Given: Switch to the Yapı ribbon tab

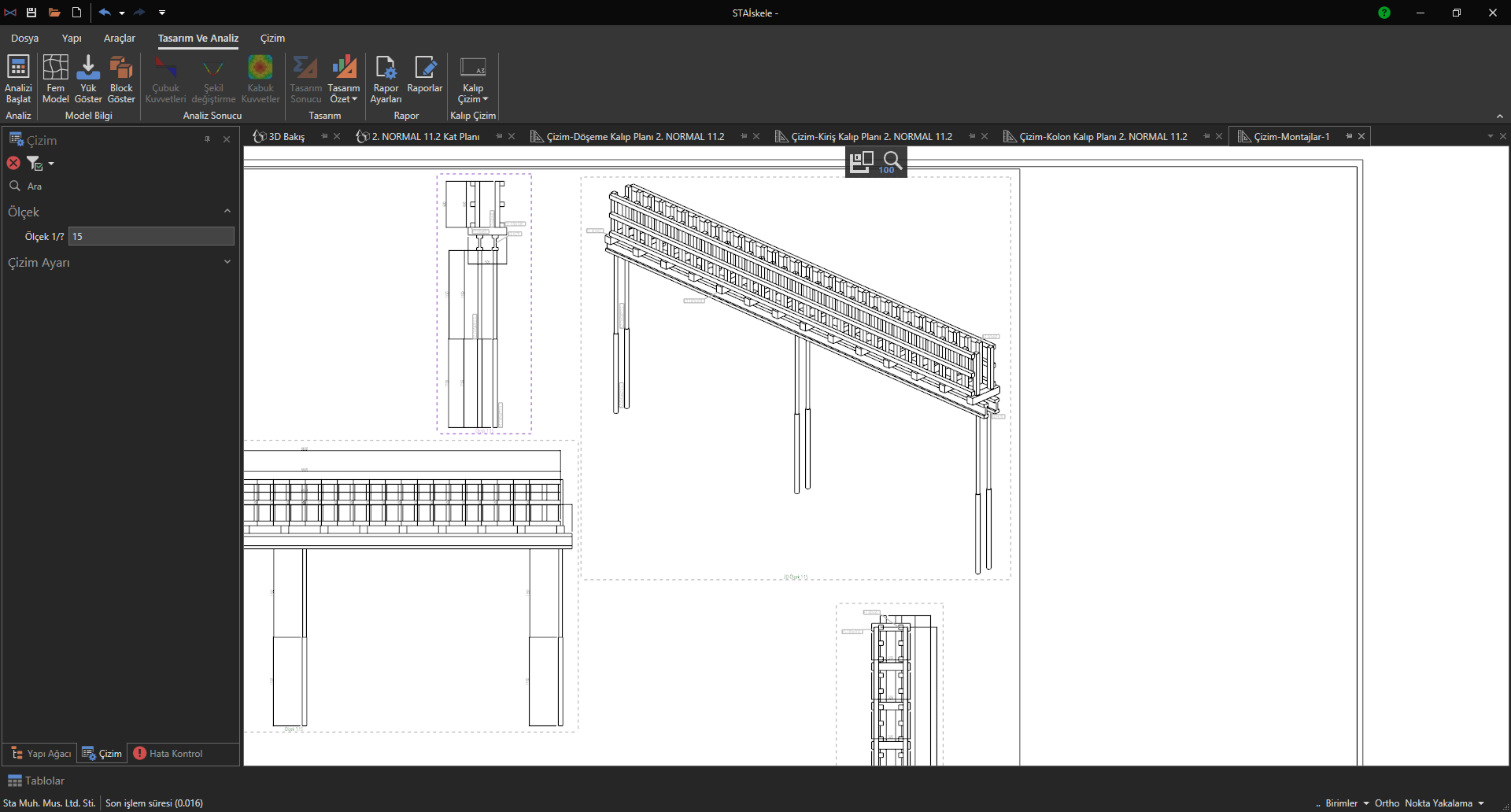Looking at the screenshot, I should pyautogui.click(x=72, y=38).
